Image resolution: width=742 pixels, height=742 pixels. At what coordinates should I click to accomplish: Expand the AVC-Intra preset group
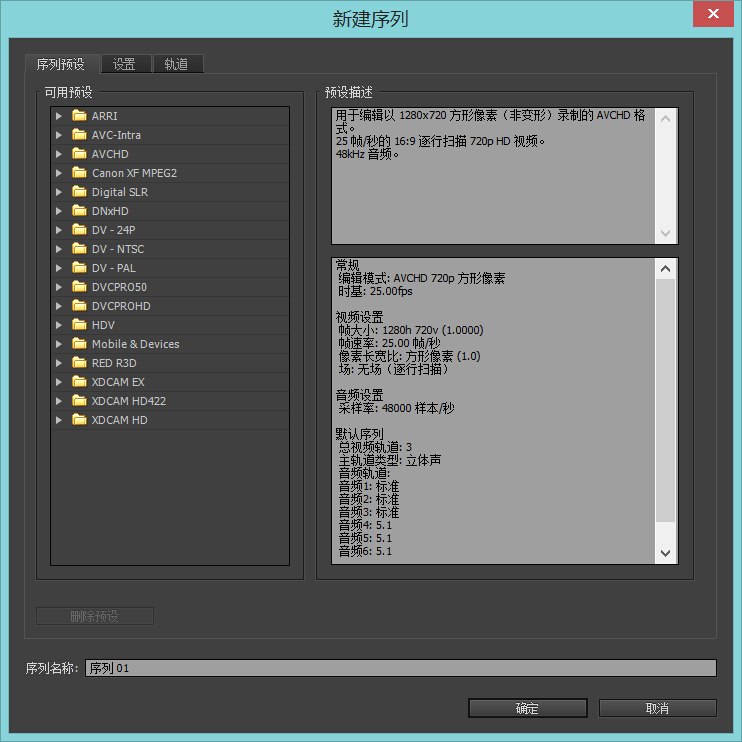point(59,135)
